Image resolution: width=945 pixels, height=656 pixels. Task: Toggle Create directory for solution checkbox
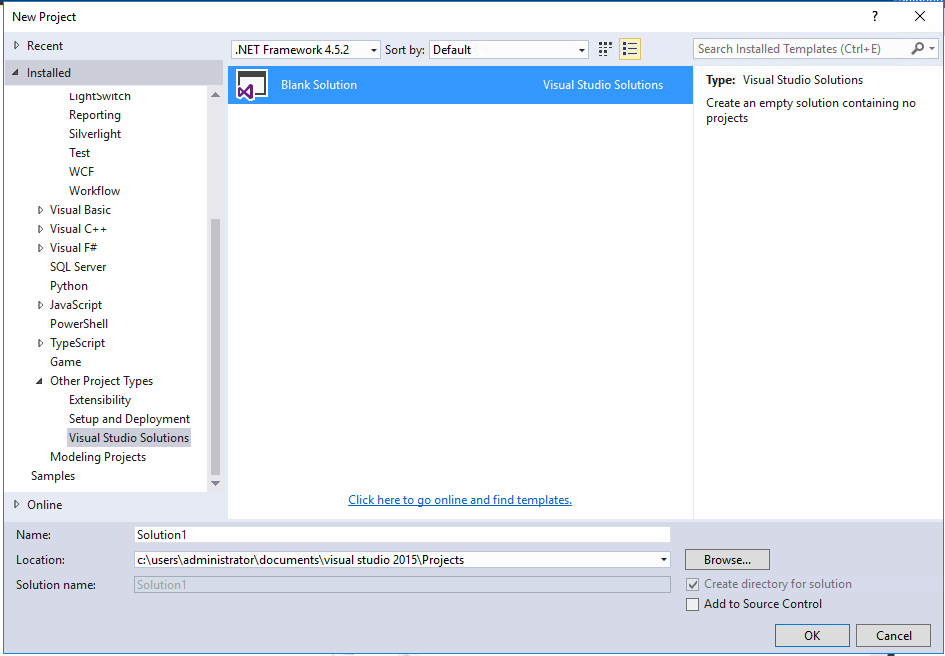coord(692,584)
